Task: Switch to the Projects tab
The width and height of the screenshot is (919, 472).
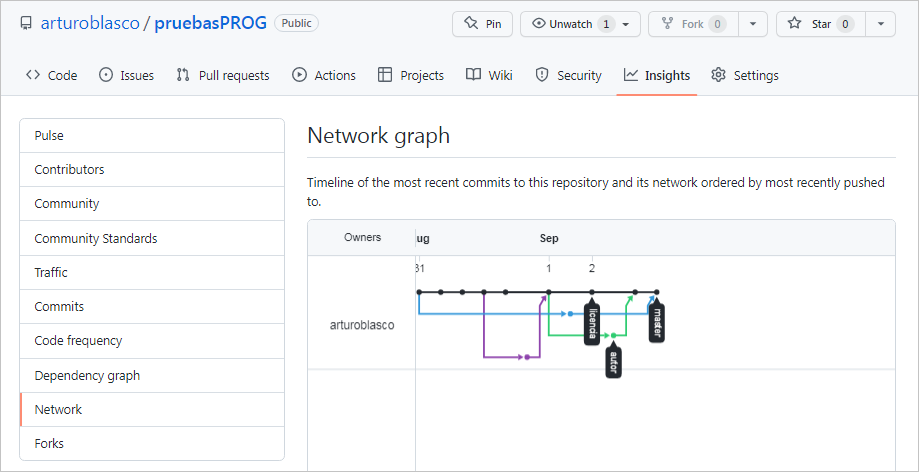Action: [411, 75]
